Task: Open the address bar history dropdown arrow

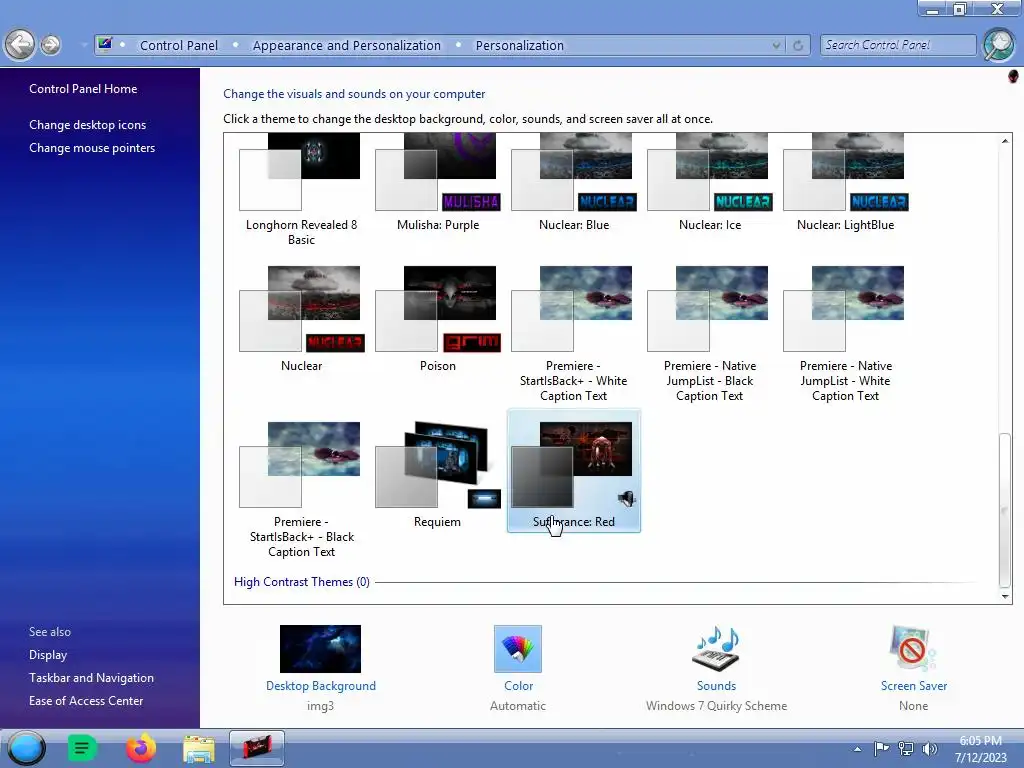Action: pyautogui.click(x=776, y=45)
